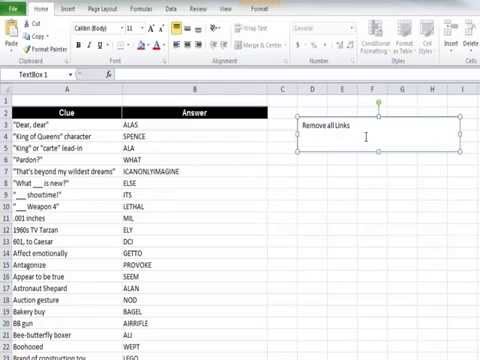Click the fx Insert Function icon

pyautogui.click(x=109, y=75)
